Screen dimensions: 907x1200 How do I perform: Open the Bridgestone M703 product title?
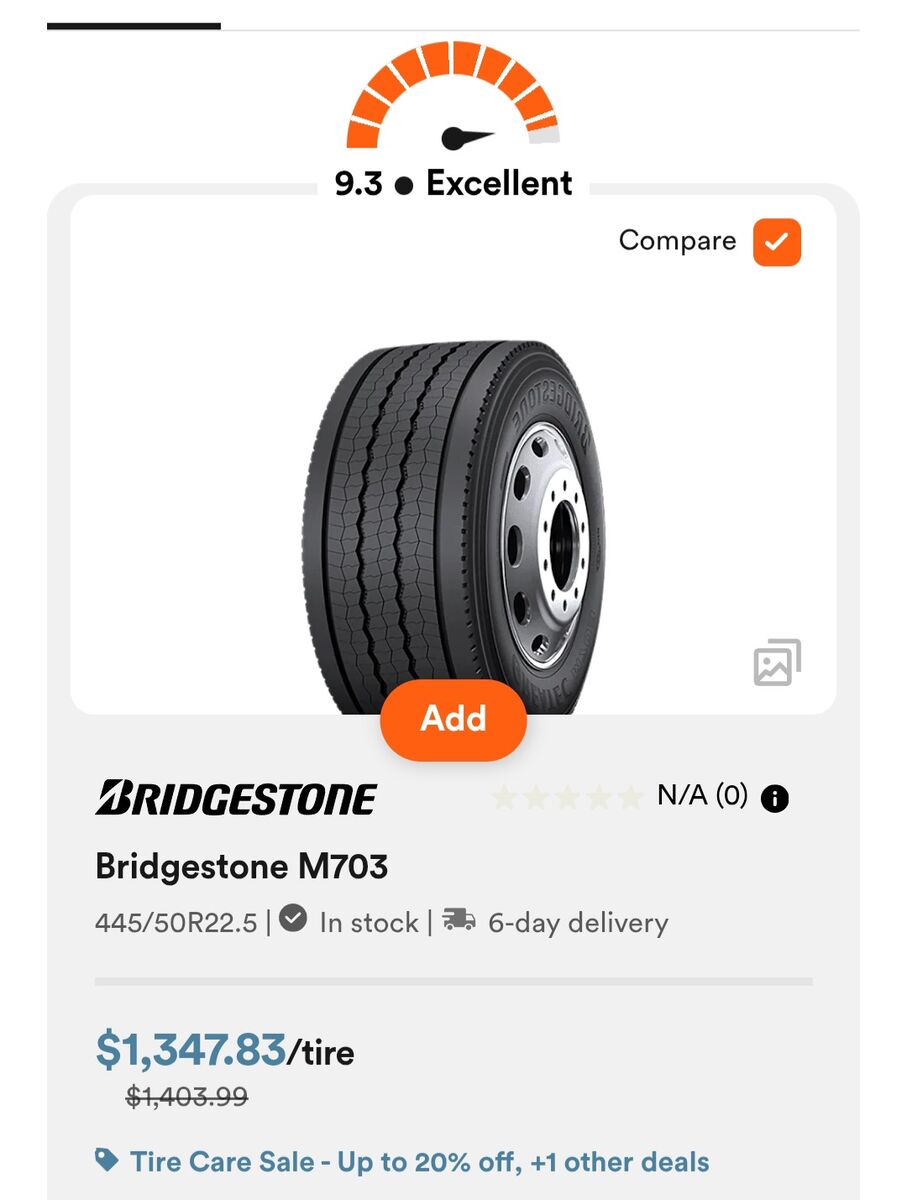[x=241, y=866]
